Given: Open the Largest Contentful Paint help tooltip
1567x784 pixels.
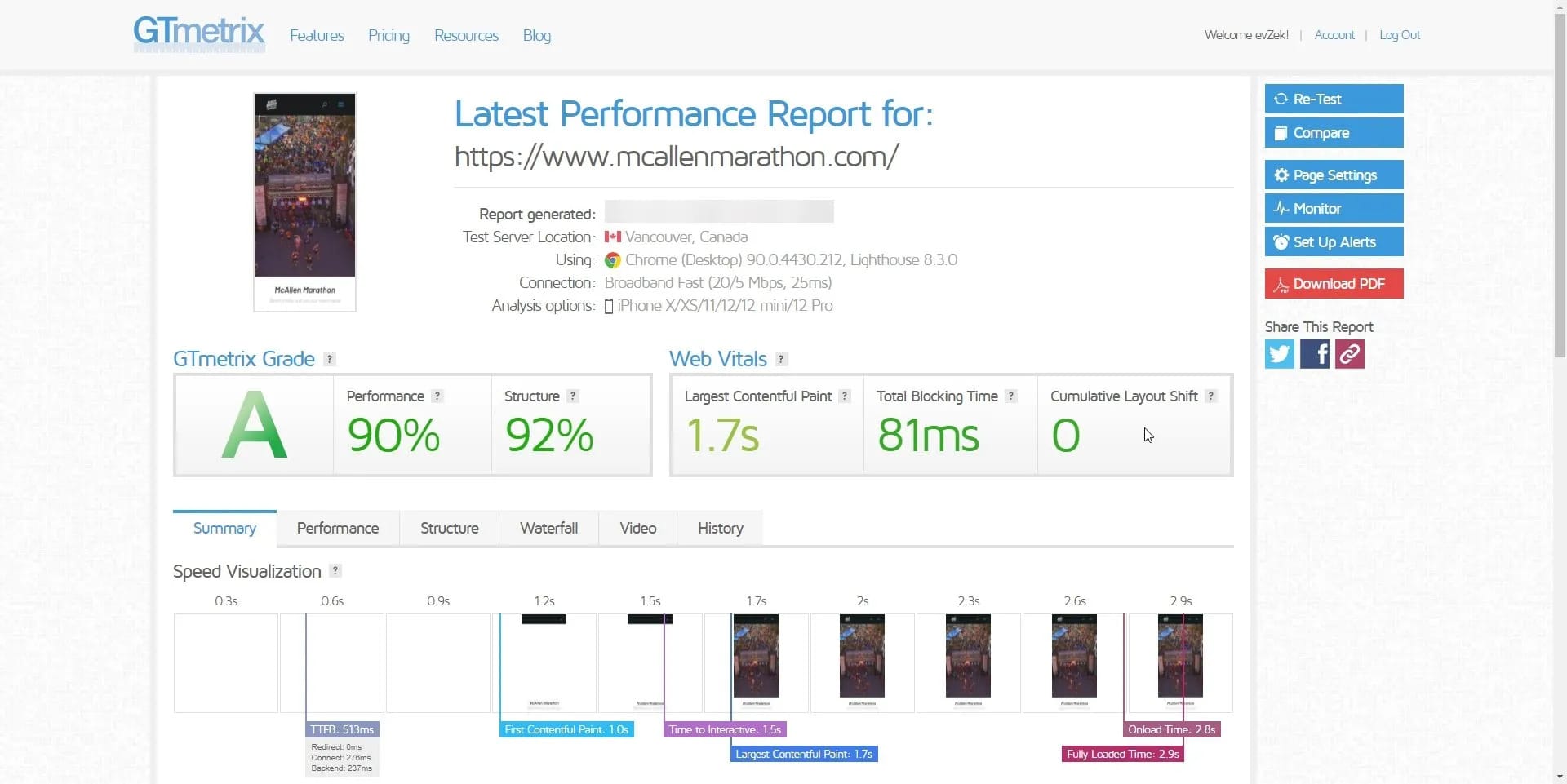Looking at the screenshot, I should (845, 396).
